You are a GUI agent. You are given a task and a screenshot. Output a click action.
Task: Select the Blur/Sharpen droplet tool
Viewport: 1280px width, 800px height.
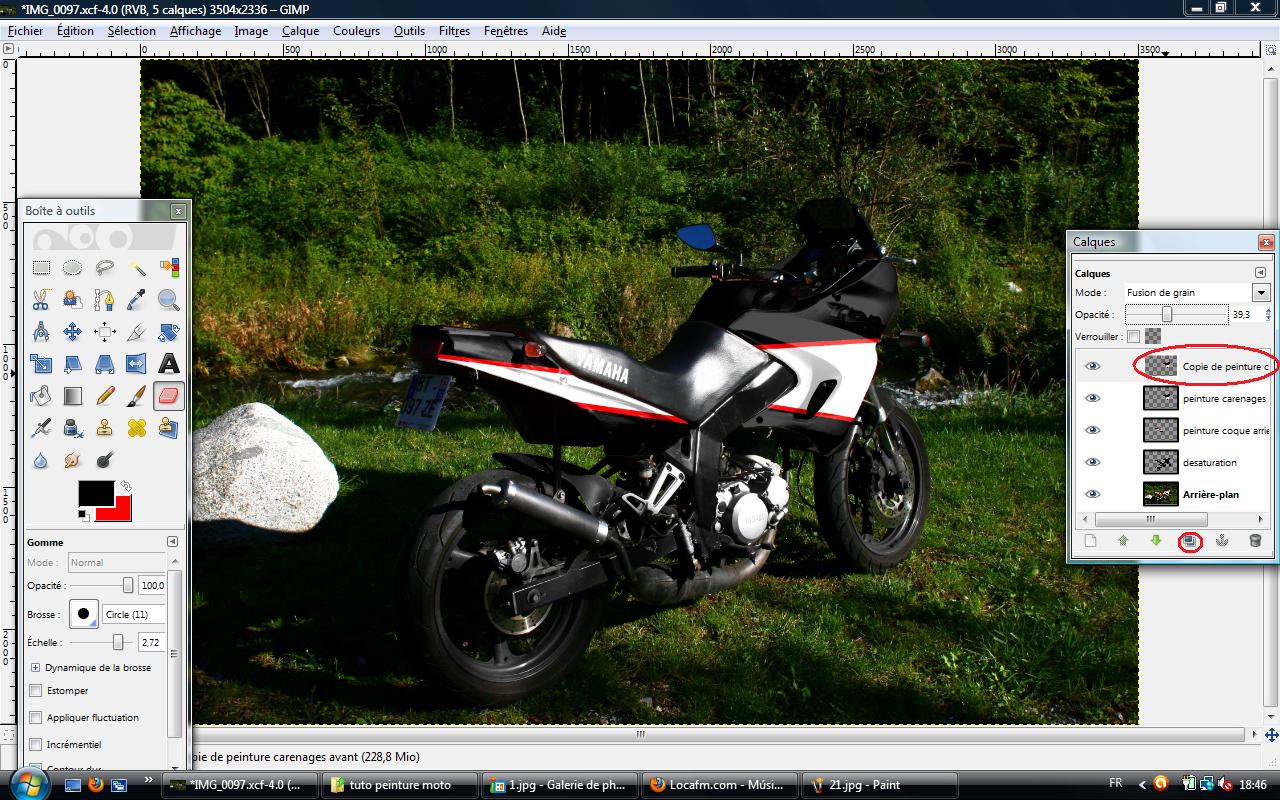[x=41, y=460]
